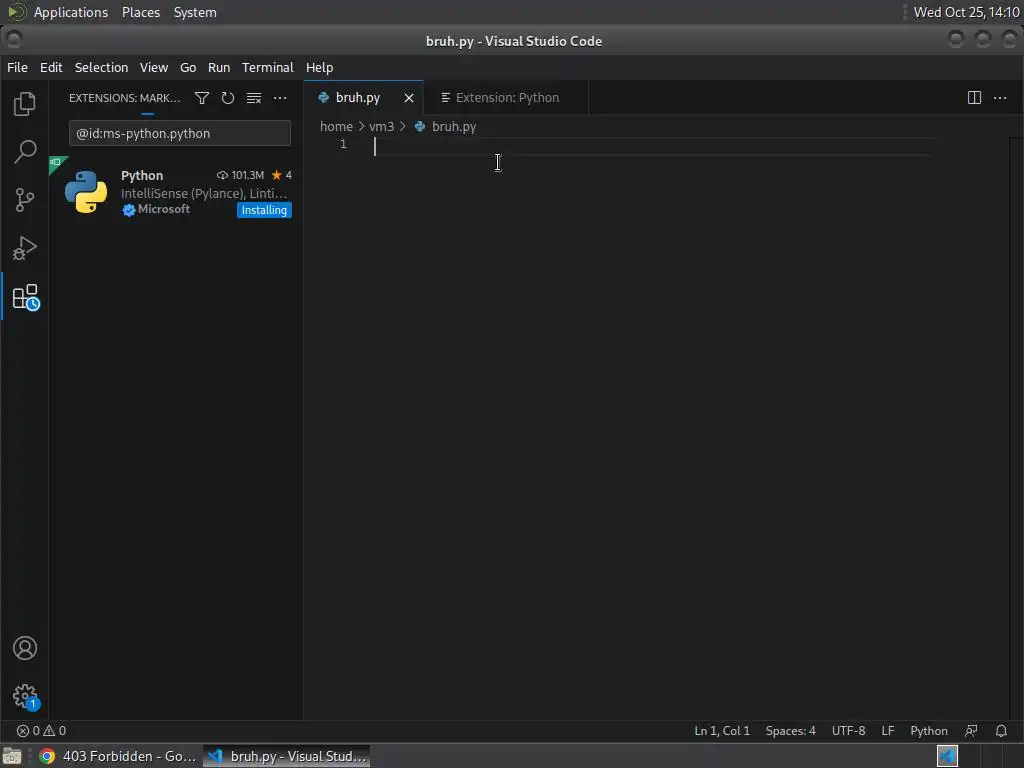Click the show desktop icon in taskbar
Screen dimensions: 1024x768
click(x=12, y=756)
